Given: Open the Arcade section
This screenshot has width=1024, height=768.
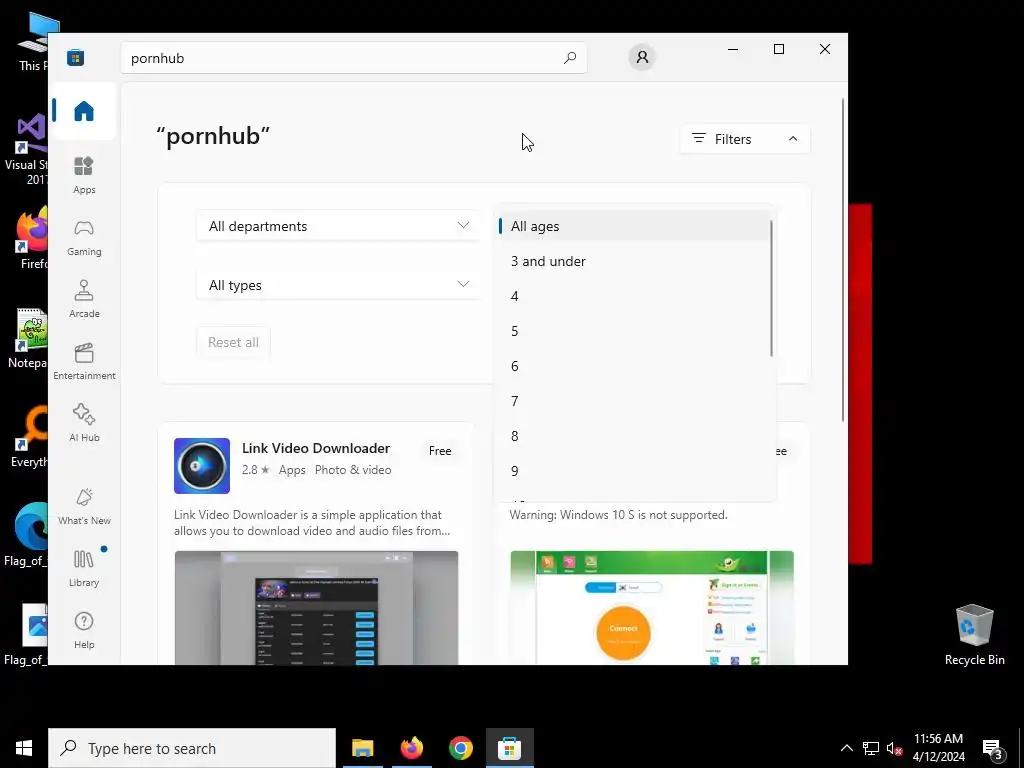Looking at the screenshot, I should (84, 299).
